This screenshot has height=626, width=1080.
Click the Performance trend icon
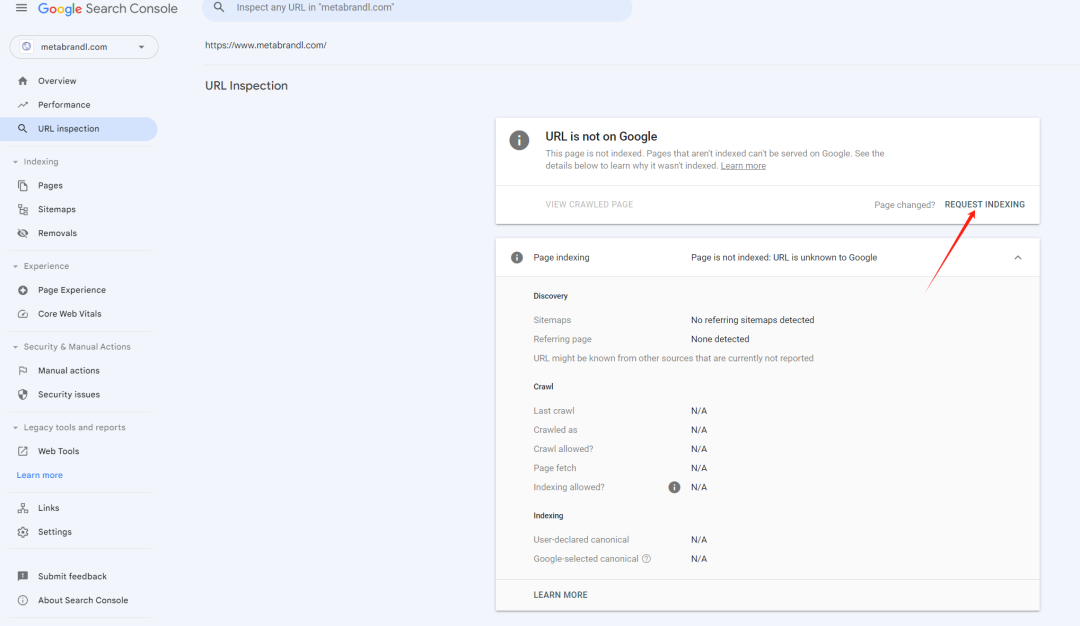[x=23, y=105]
